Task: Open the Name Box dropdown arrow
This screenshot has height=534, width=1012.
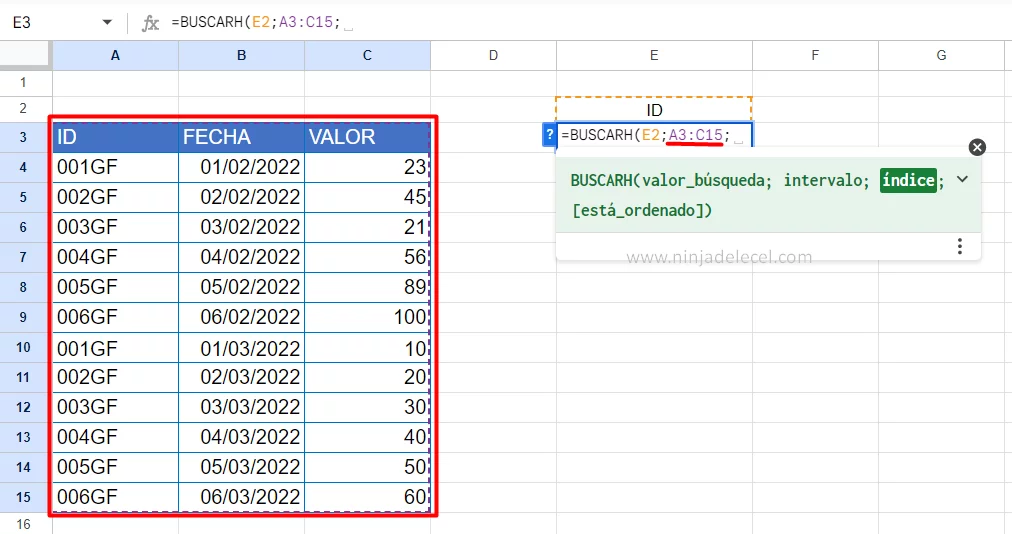Action: [107, 23]
